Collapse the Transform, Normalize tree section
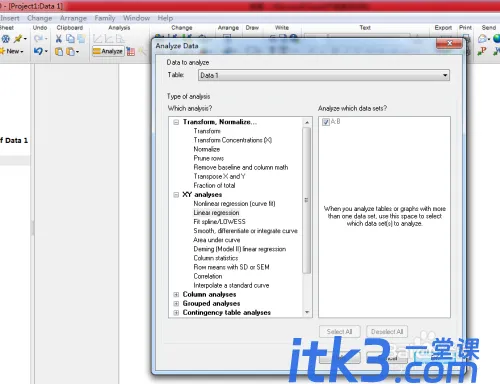 176,122
